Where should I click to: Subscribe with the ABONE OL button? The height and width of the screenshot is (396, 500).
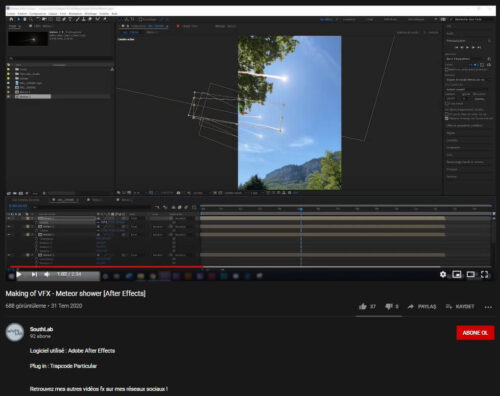point(475,333)
